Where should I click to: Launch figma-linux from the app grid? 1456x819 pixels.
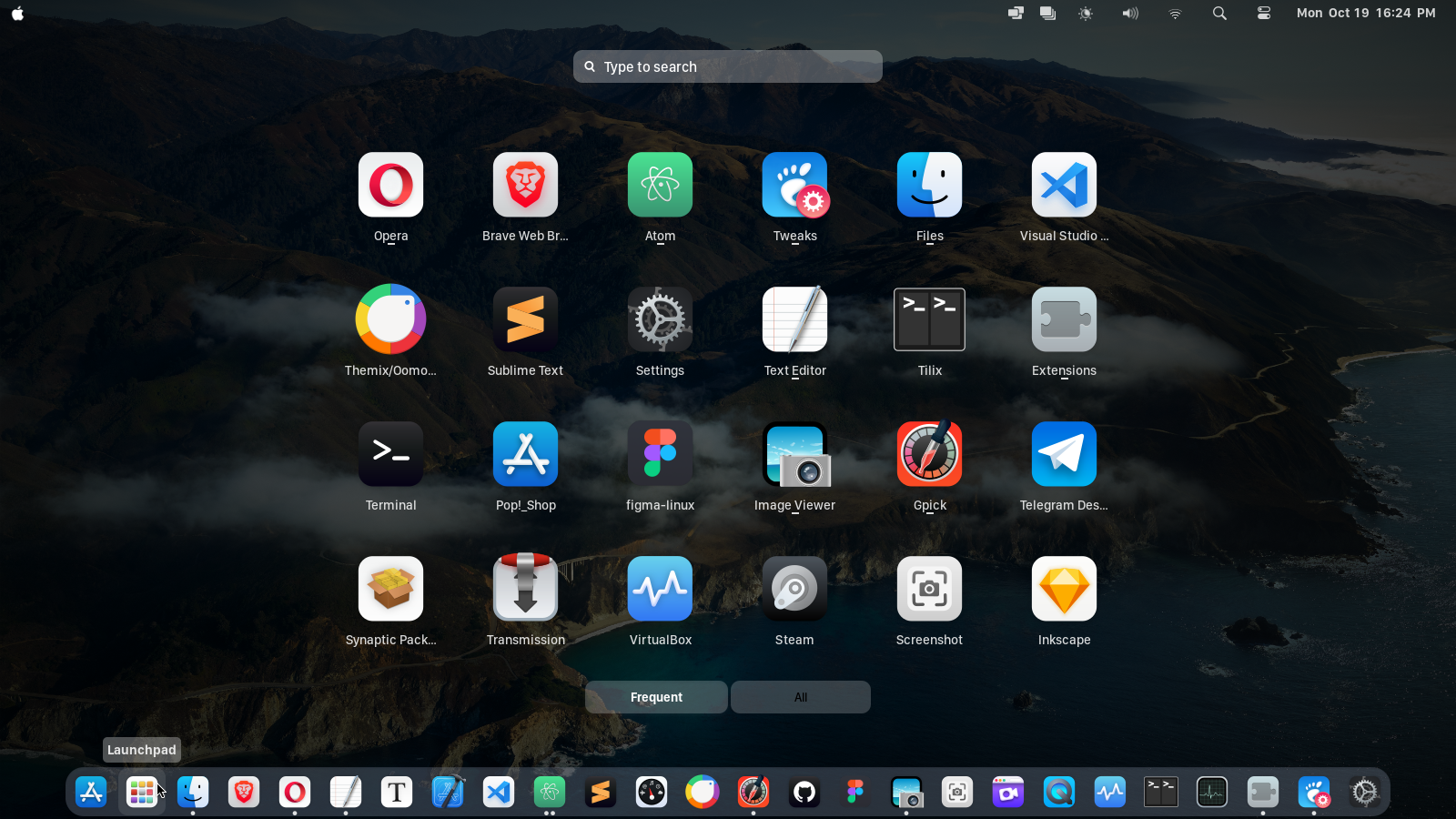[x=660, y=454]
